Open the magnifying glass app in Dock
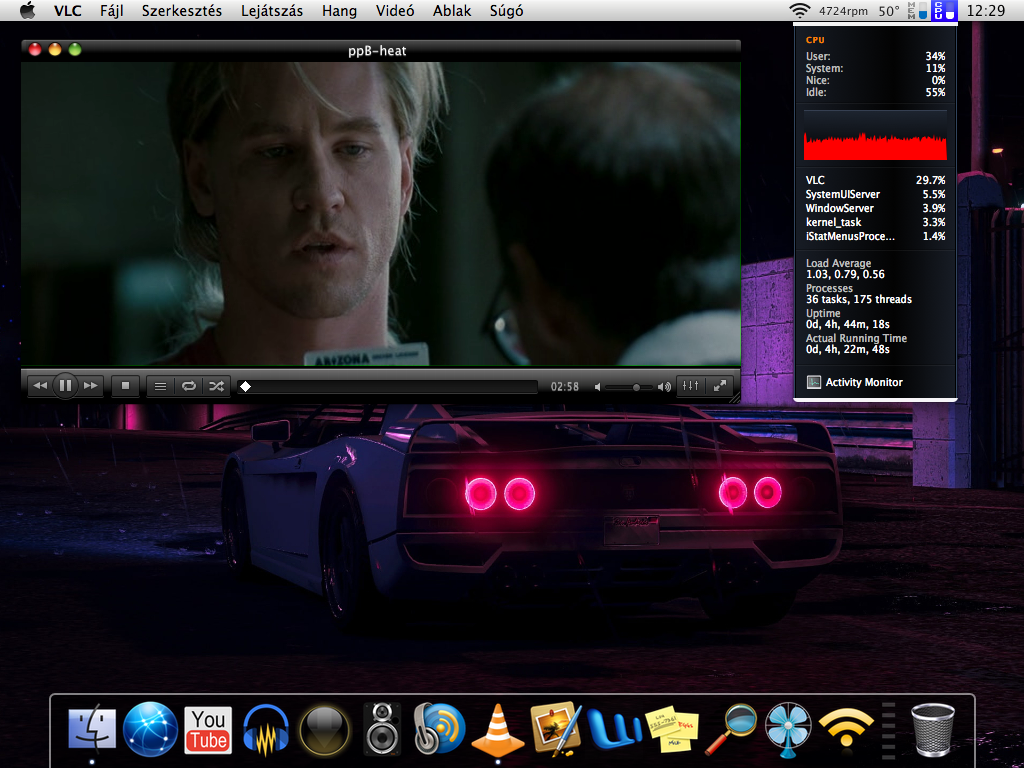 click(731, 729)
